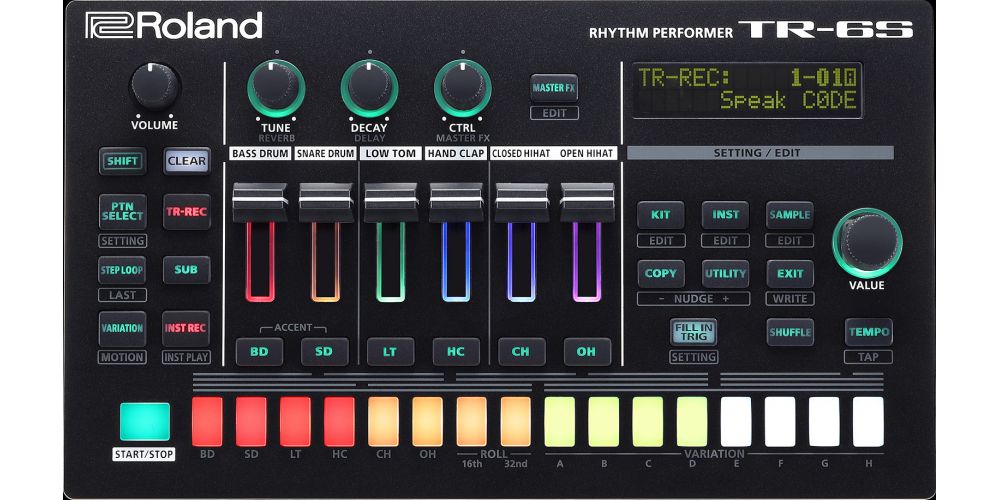The width and height of the screenshot is (1000, 500).
Task: Open the INST button
Action: pyautogui.click(x=726, y=215)
